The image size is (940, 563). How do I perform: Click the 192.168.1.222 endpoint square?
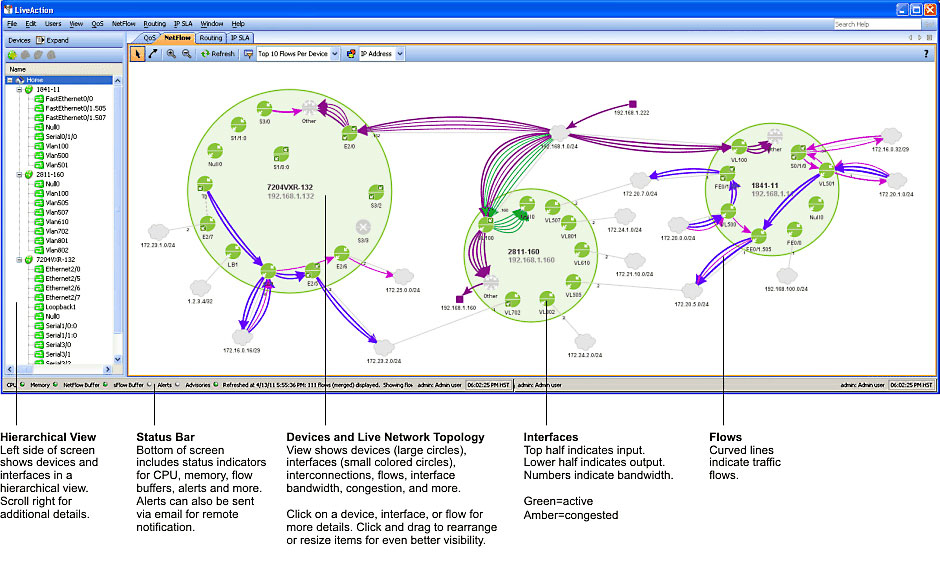[x=632, y=104]
